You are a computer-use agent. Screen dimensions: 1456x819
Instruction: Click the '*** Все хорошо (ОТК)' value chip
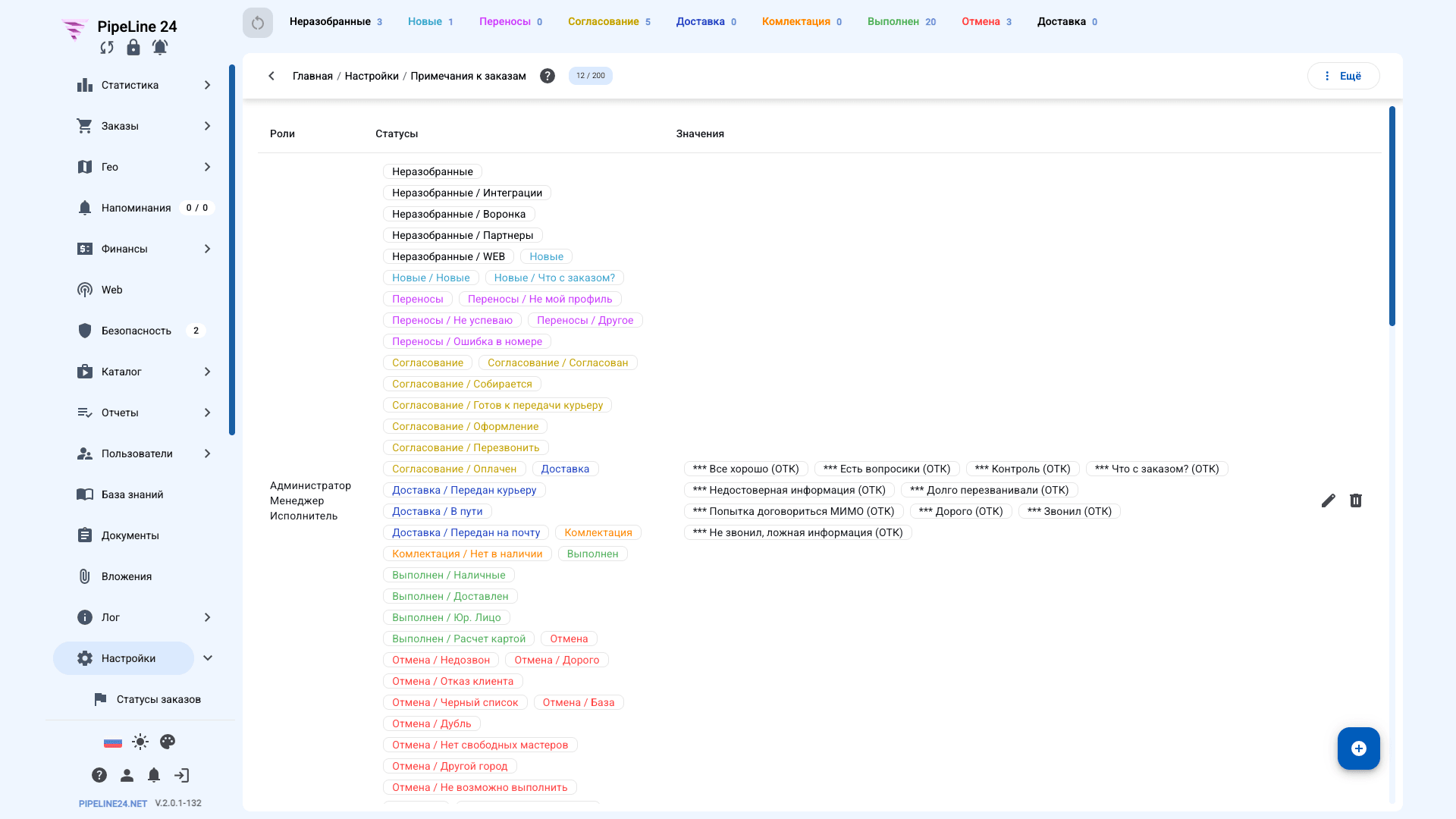tap(746, 469)
